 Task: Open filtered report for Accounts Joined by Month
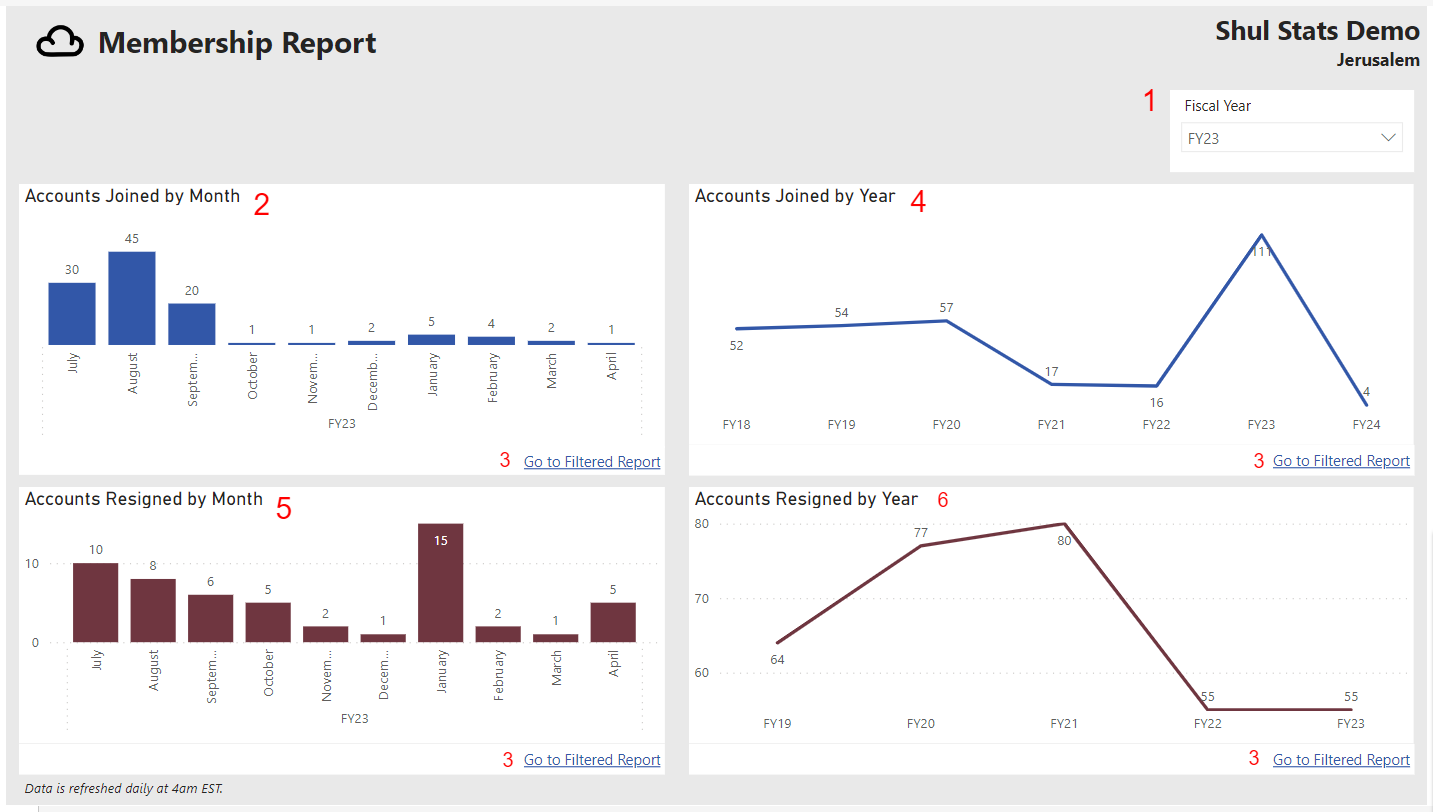click(591, 461)
